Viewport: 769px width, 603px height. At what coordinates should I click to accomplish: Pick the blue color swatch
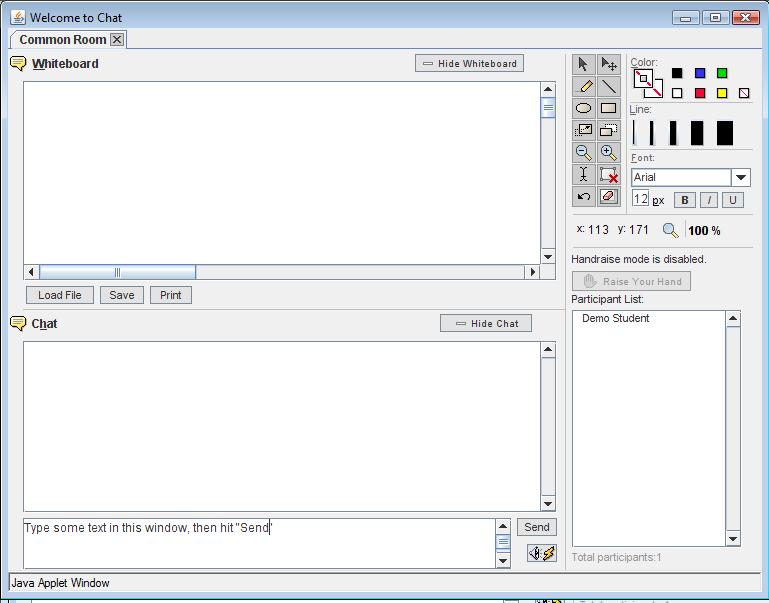(700, 73)
